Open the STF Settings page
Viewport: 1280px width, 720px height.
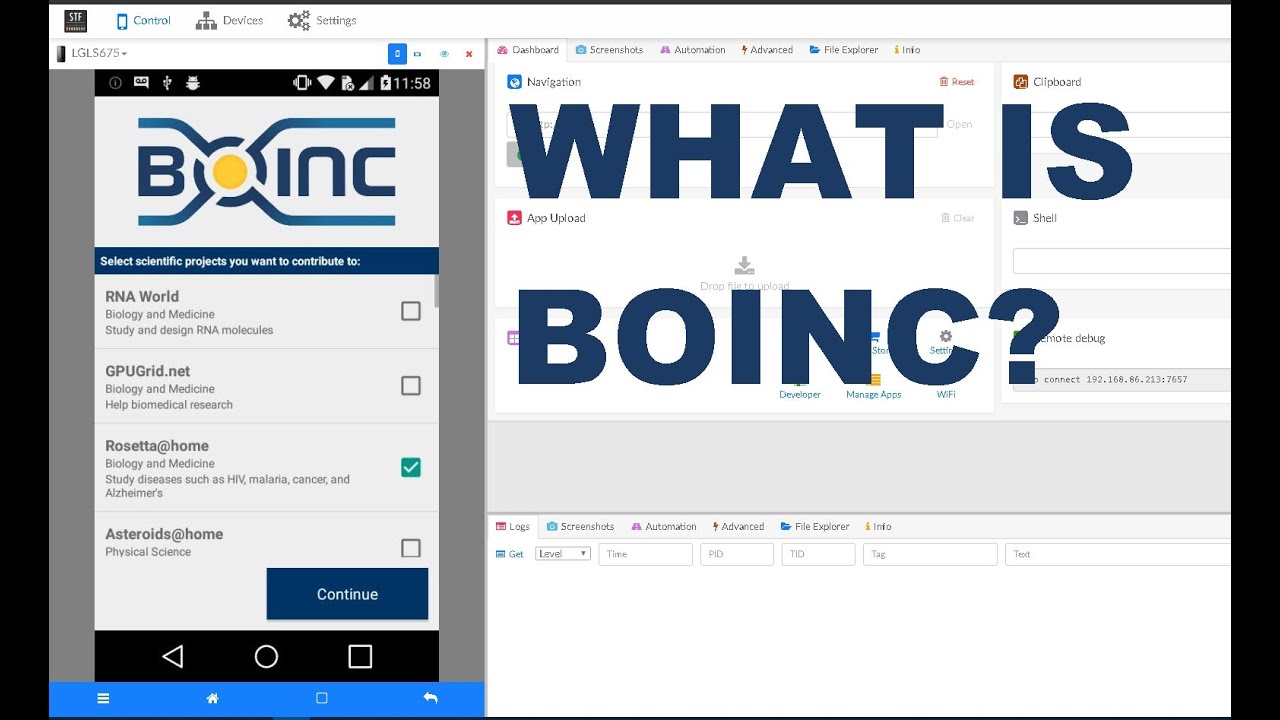pyautogui.click(x=321, y=20)
